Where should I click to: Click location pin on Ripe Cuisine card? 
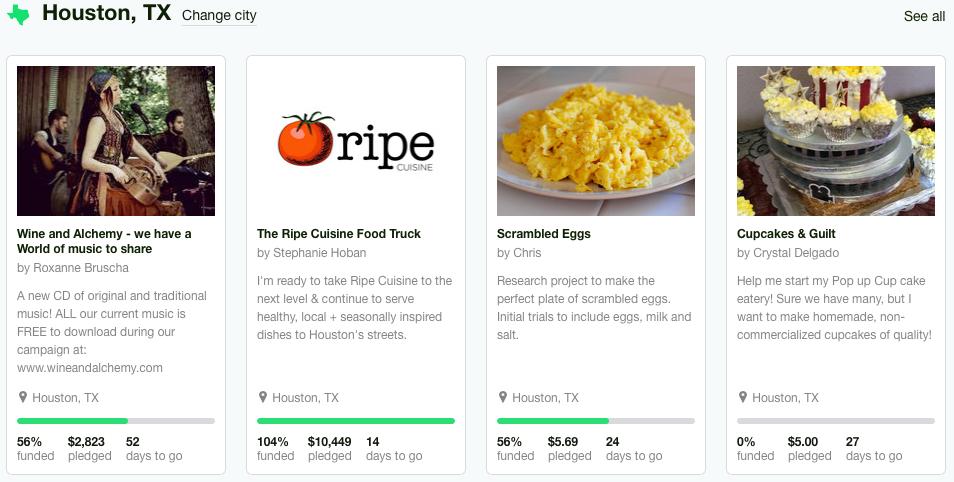coord(262,397)
